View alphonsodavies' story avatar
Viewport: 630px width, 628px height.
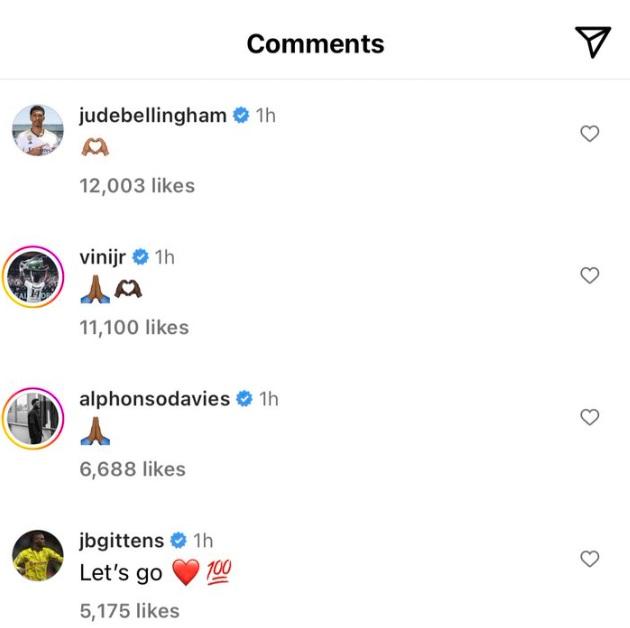[38, 416]
